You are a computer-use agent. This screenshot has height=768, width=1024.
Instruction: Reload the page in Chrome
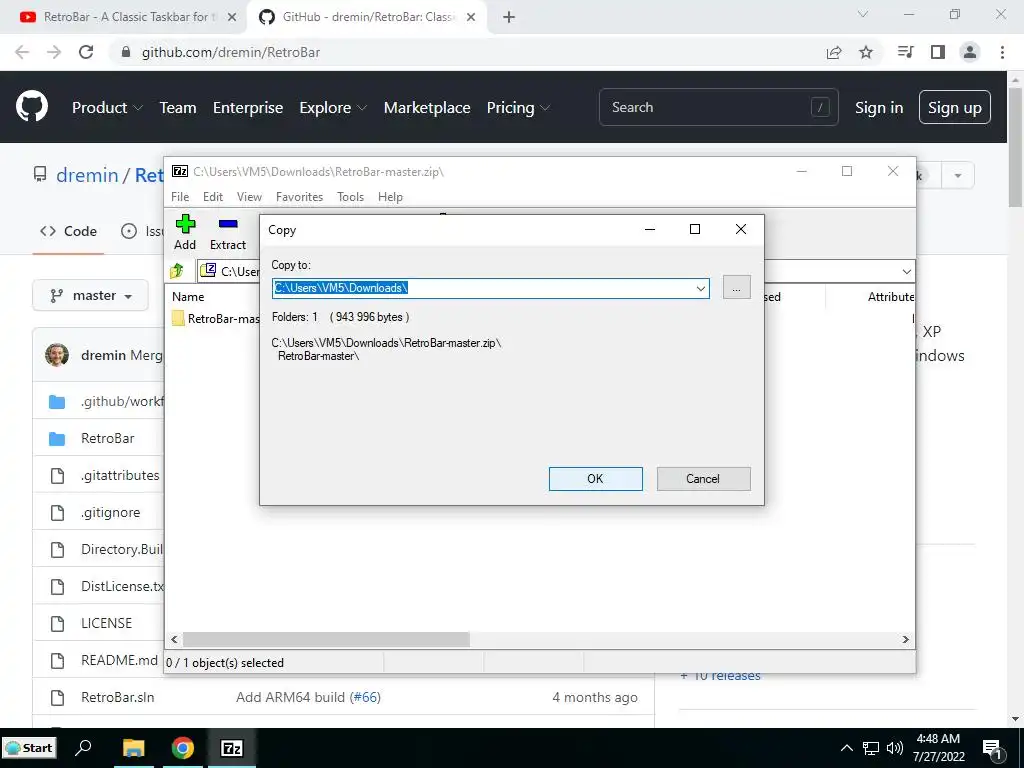point(86,52)
